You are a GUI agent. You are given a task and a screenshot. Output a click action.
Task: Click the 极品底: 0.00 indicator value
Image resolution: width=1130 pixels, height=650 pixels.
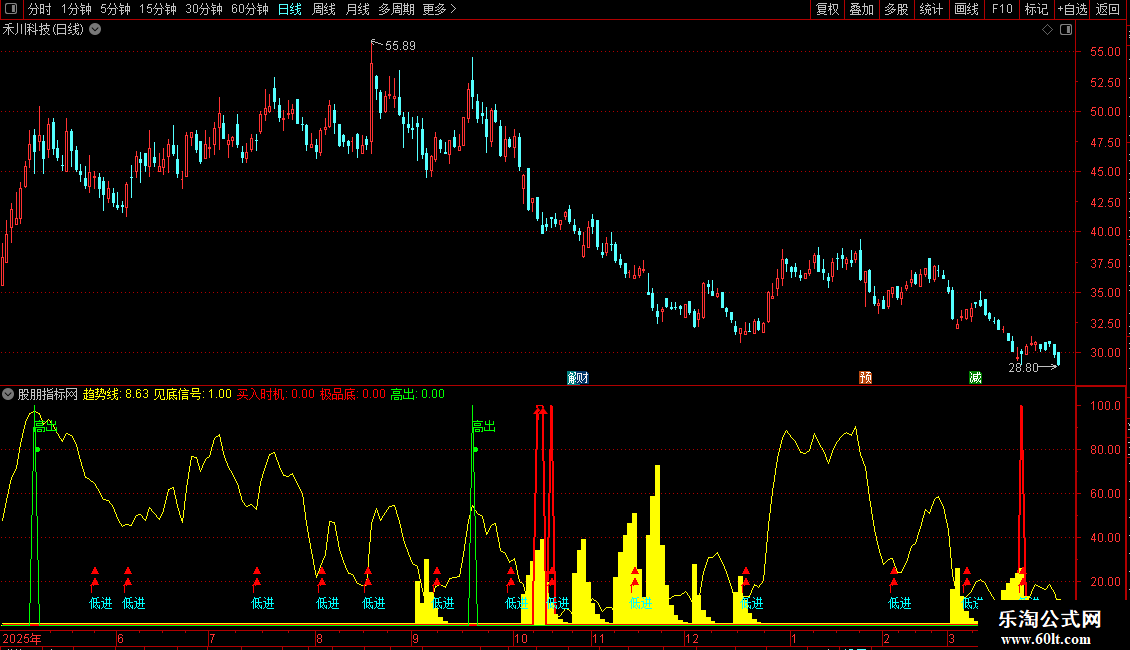tap(352, 394)
